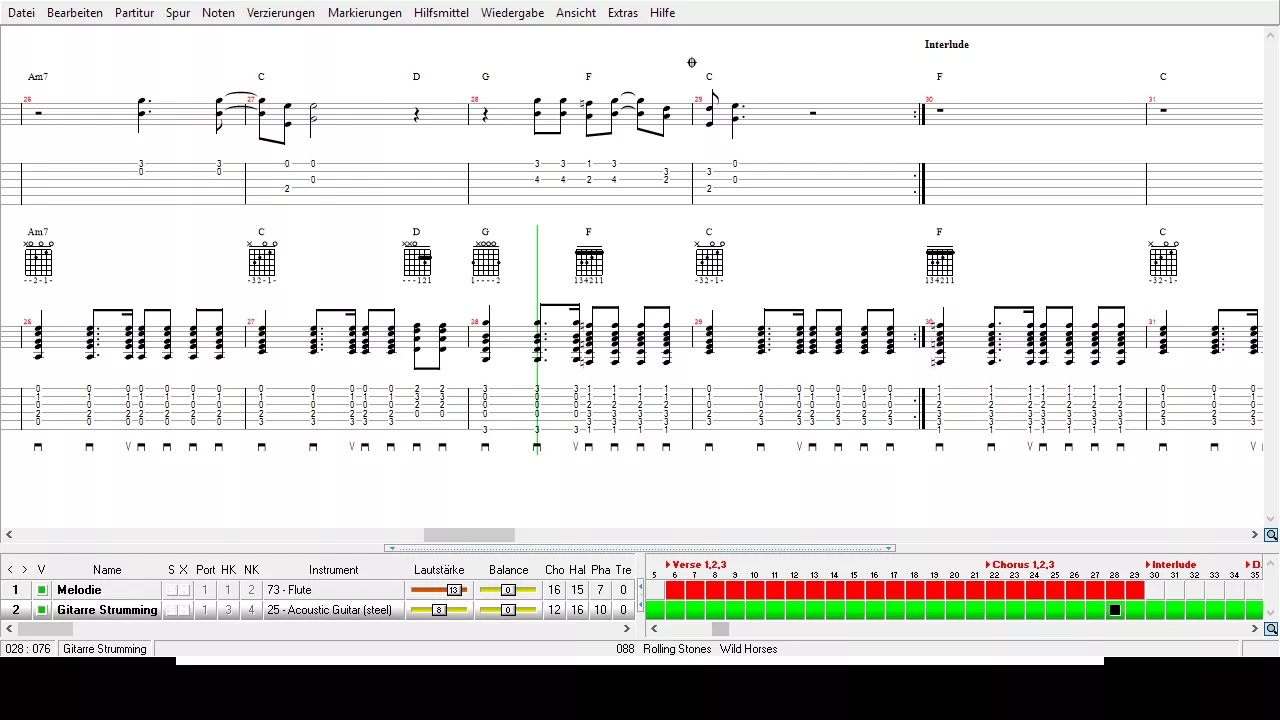Click the S cell of Melodie track
Viewport: 1280px width, 720px height.
[172, 590]
